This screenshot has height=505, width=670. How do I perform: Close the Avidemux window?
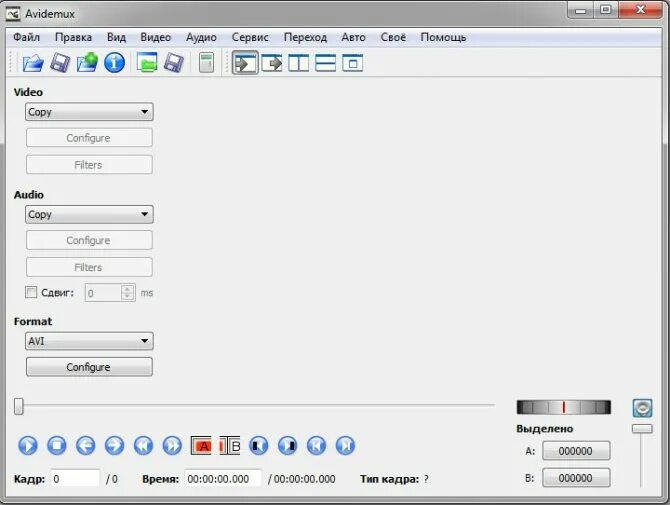[x=640, y=10]
